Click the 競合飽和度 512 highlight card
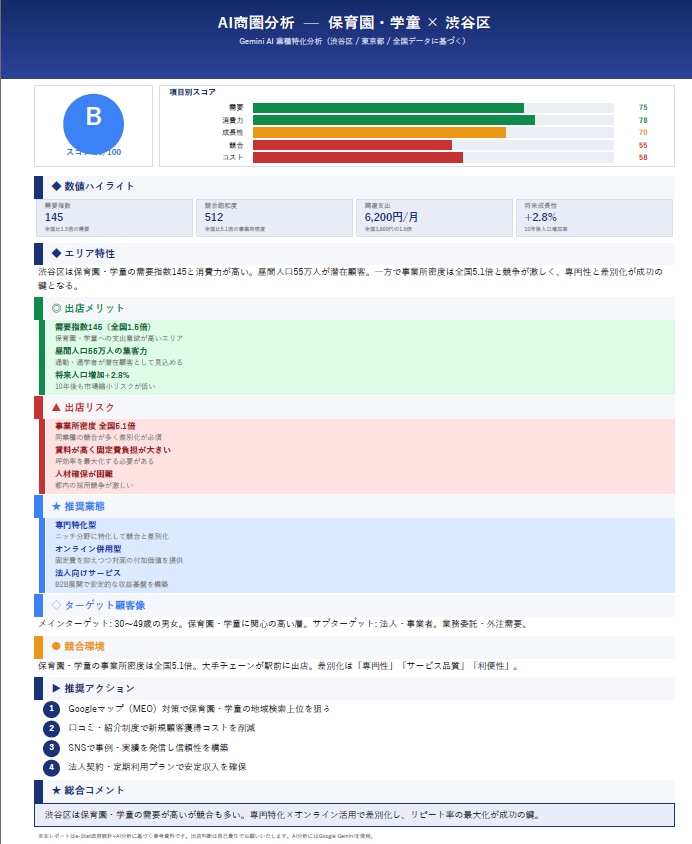The width and height of the screenshot is (692, 844). (274, 218)
